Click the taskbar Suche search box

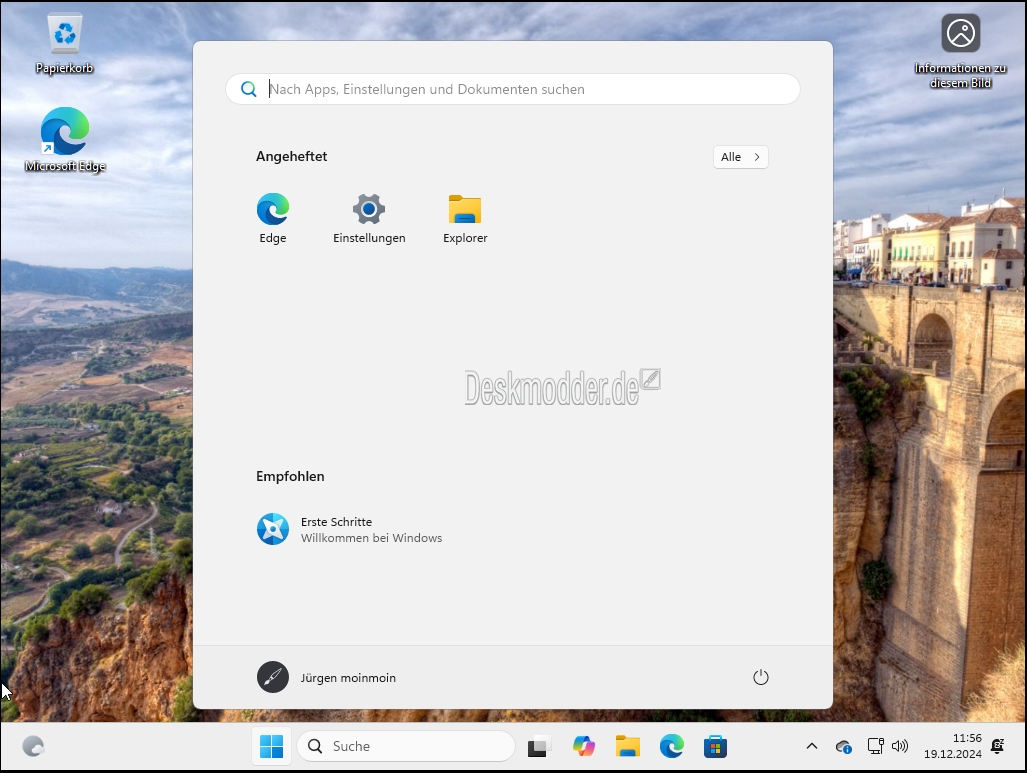pos(406,746)
